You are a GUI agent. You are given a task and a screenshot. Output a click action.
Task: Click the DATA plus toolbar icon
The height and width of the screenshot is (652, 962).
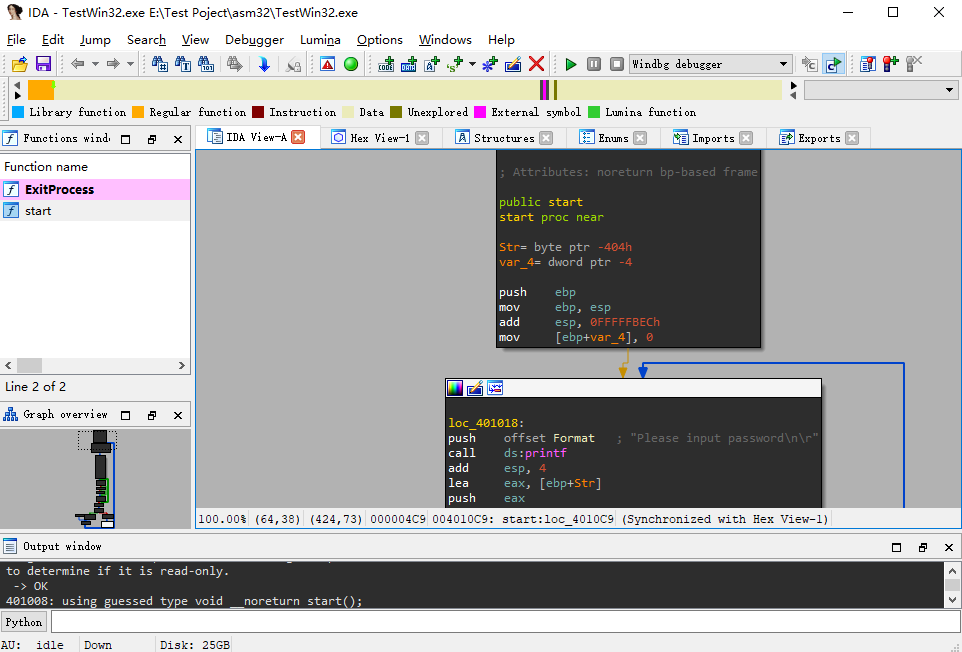coord(409,64)
